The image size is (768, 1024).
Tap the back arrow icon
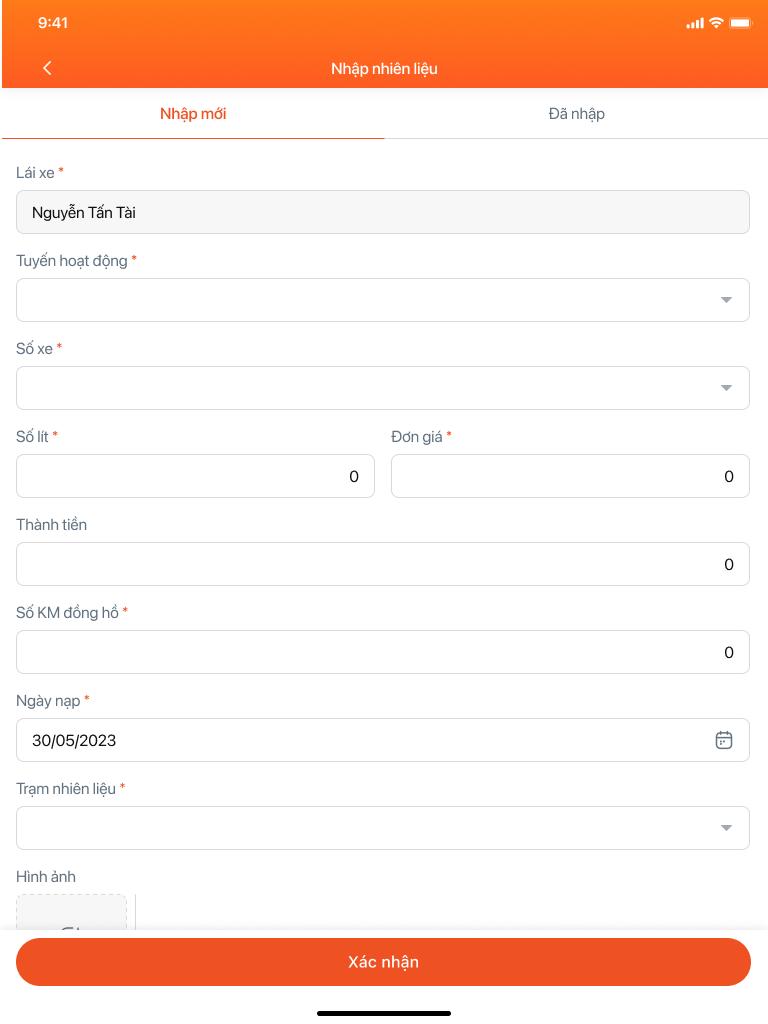pyautogui.click(x=47, y=68)
